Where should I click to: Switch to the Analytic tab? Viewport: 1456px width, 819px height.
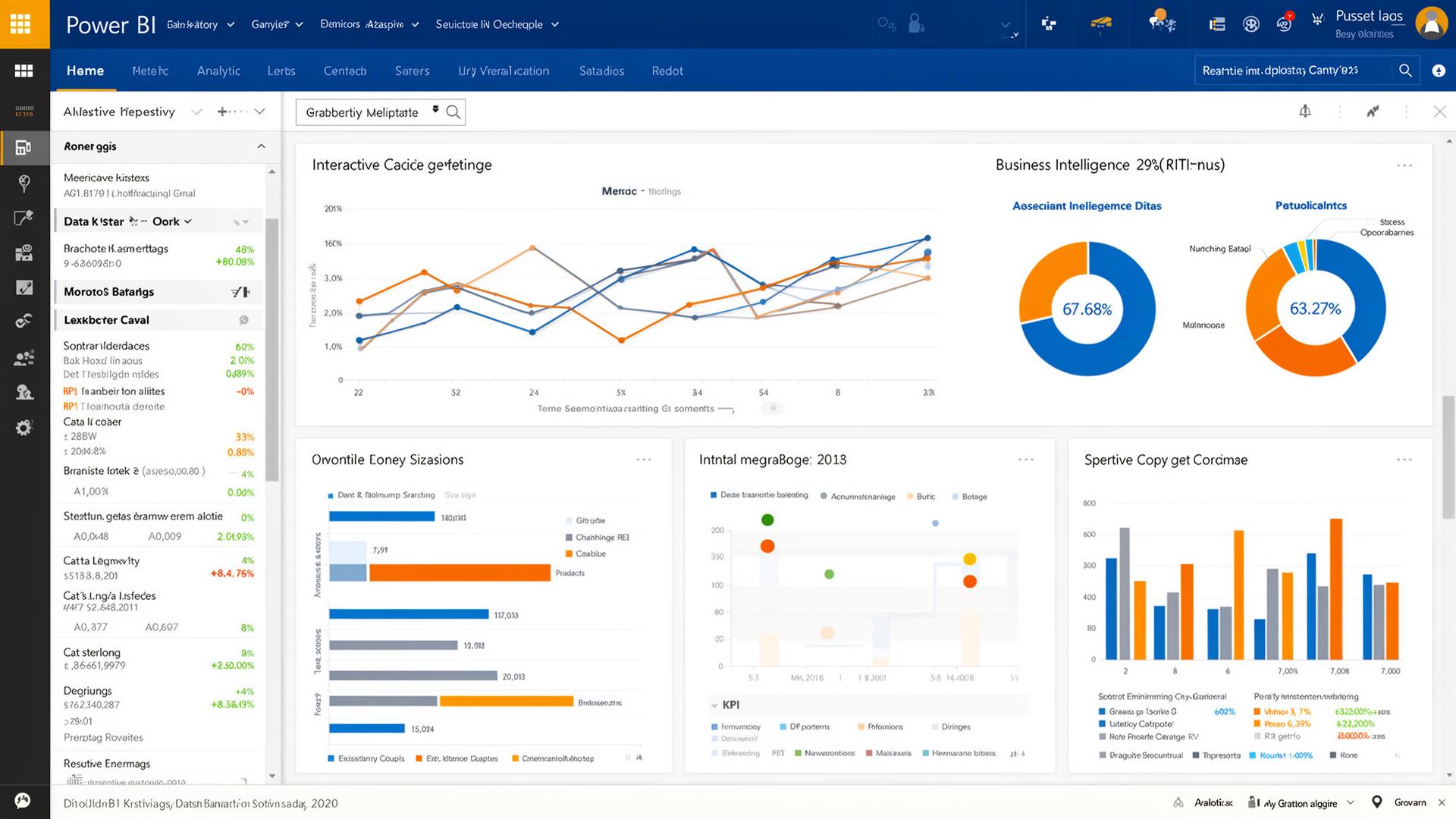pyautogui.click(x=218, y=71)
